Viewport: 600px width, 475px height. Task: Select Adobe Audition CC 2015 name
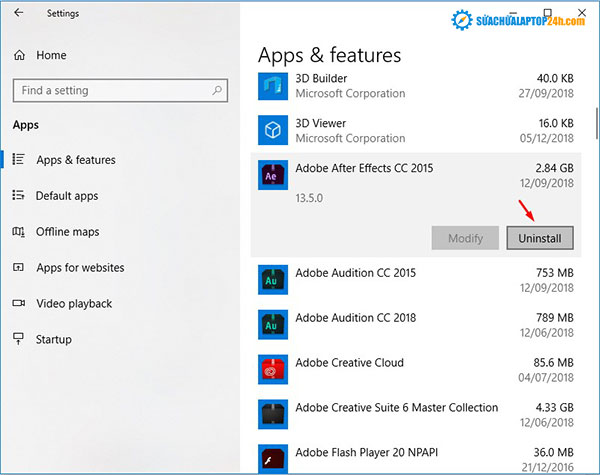pyautogui.click(x=355, y=273)
